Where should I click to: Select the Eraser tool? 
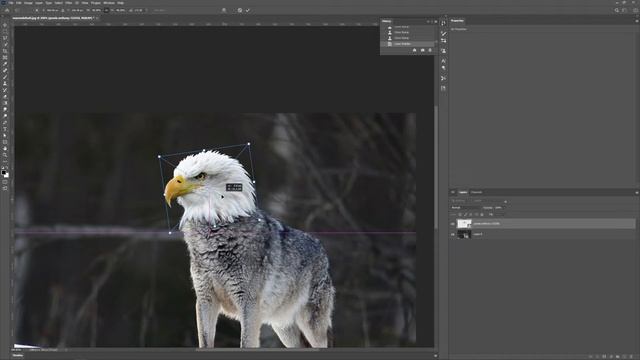tap(5, 96)
